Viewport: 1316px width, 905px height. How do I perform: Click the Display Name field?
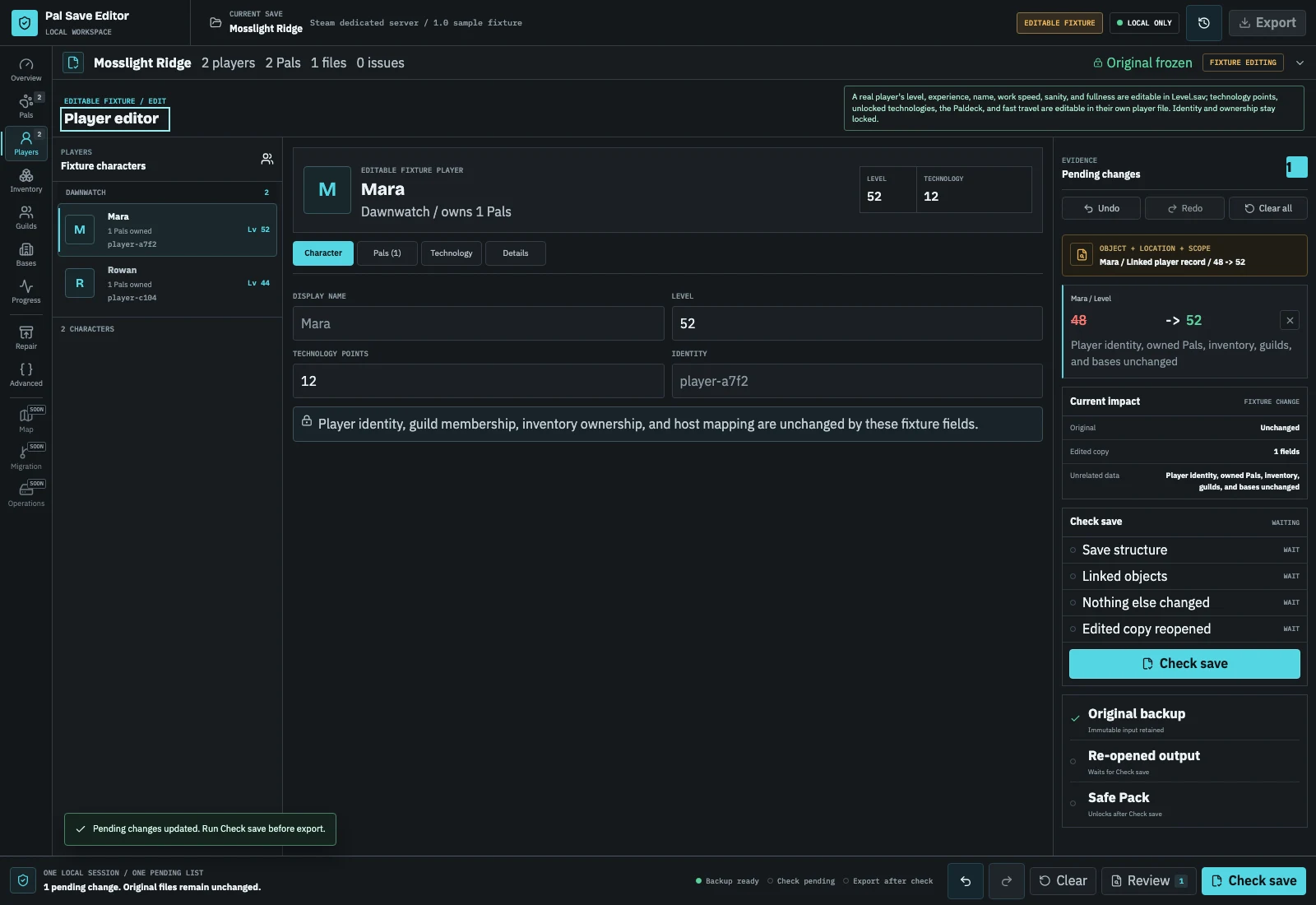[478, 323]
